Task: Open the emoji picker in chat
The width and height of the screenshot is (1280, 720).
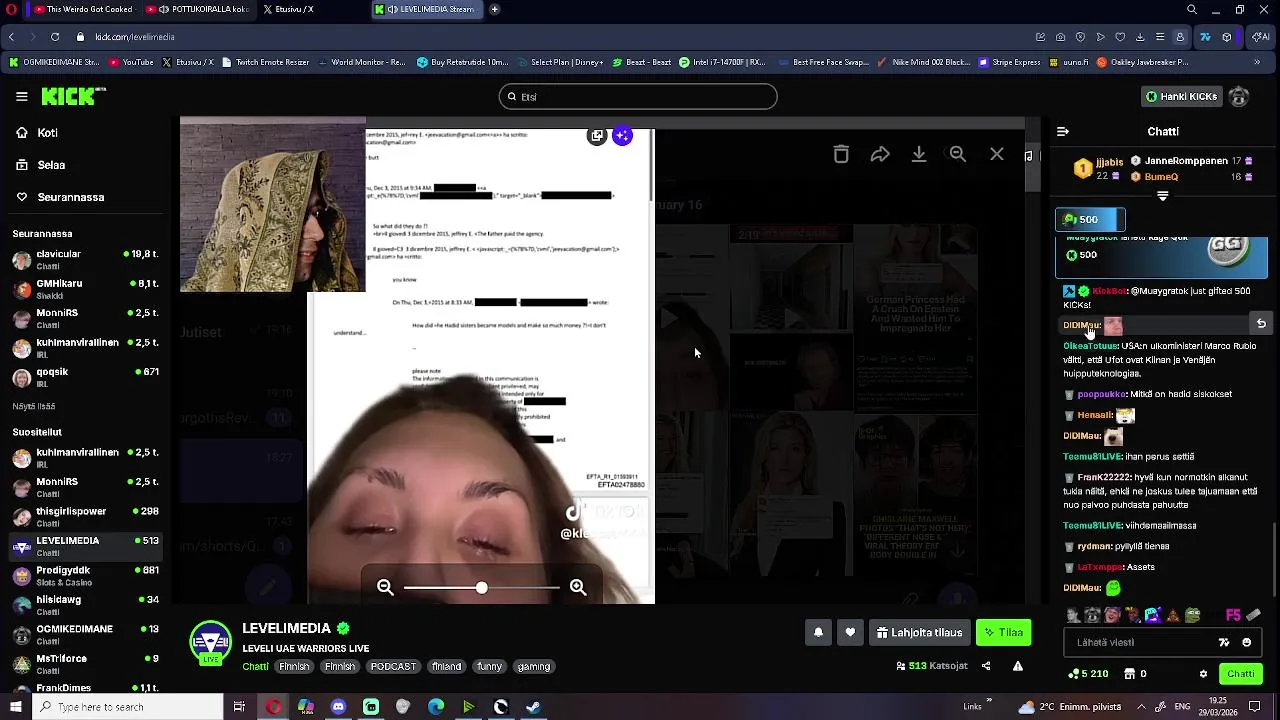Action: (x=1246, y=643)
